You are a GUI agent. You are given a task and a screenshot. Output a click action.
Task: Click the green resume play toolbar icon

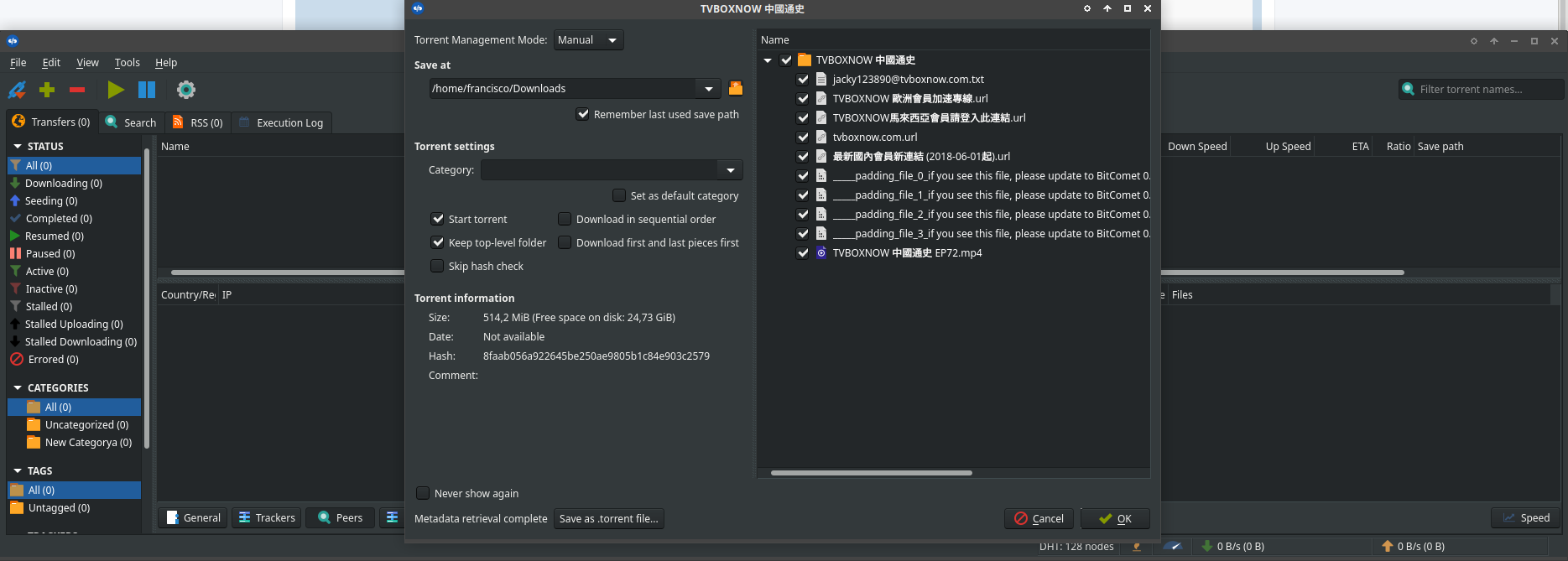116,90
